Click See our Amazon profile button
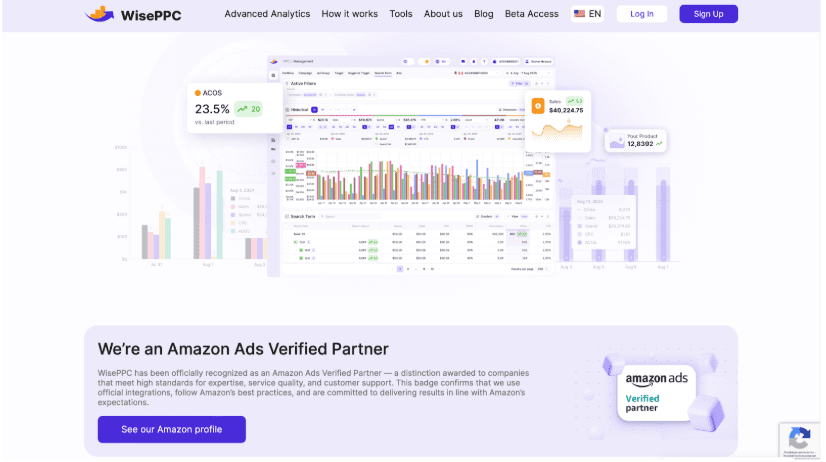The width and height of the screenshot is (826, 462). pos(171,429)
